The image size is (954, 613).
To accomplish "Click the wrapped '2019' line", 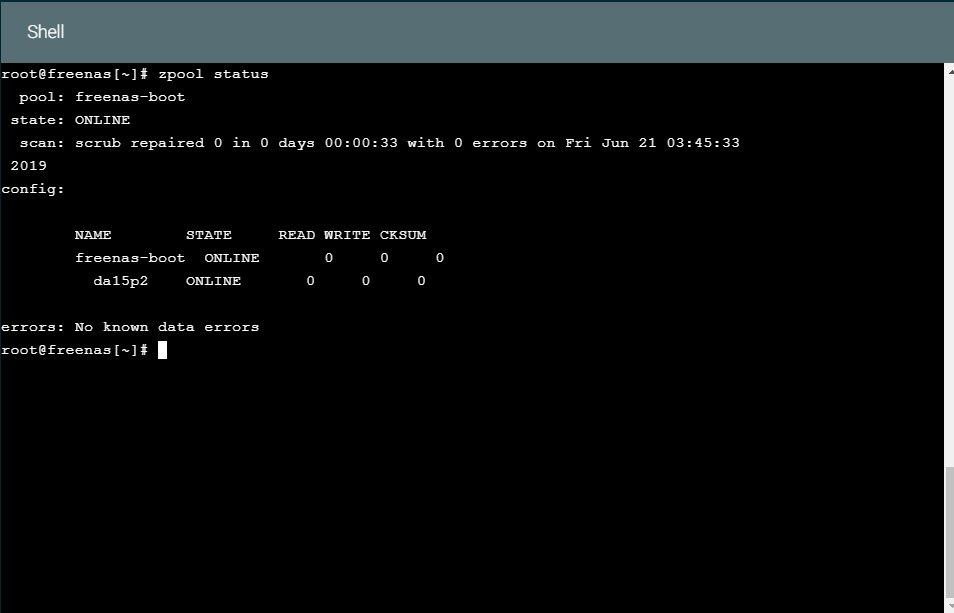I will coord(29,166).
